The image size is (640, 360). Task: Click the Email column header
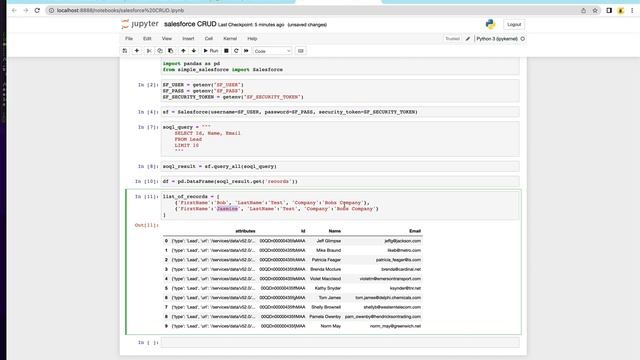(415, 231)
